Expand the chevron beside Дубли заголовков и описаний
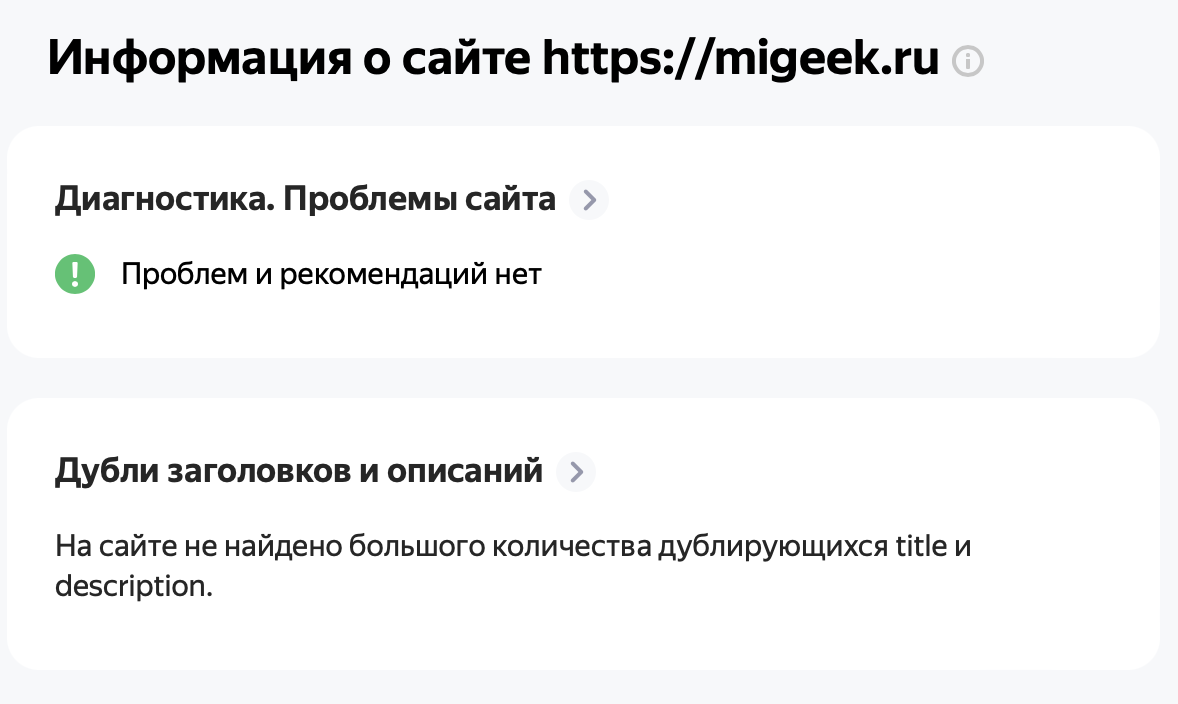The image size is (1178, 704). [x=576, y=472]
